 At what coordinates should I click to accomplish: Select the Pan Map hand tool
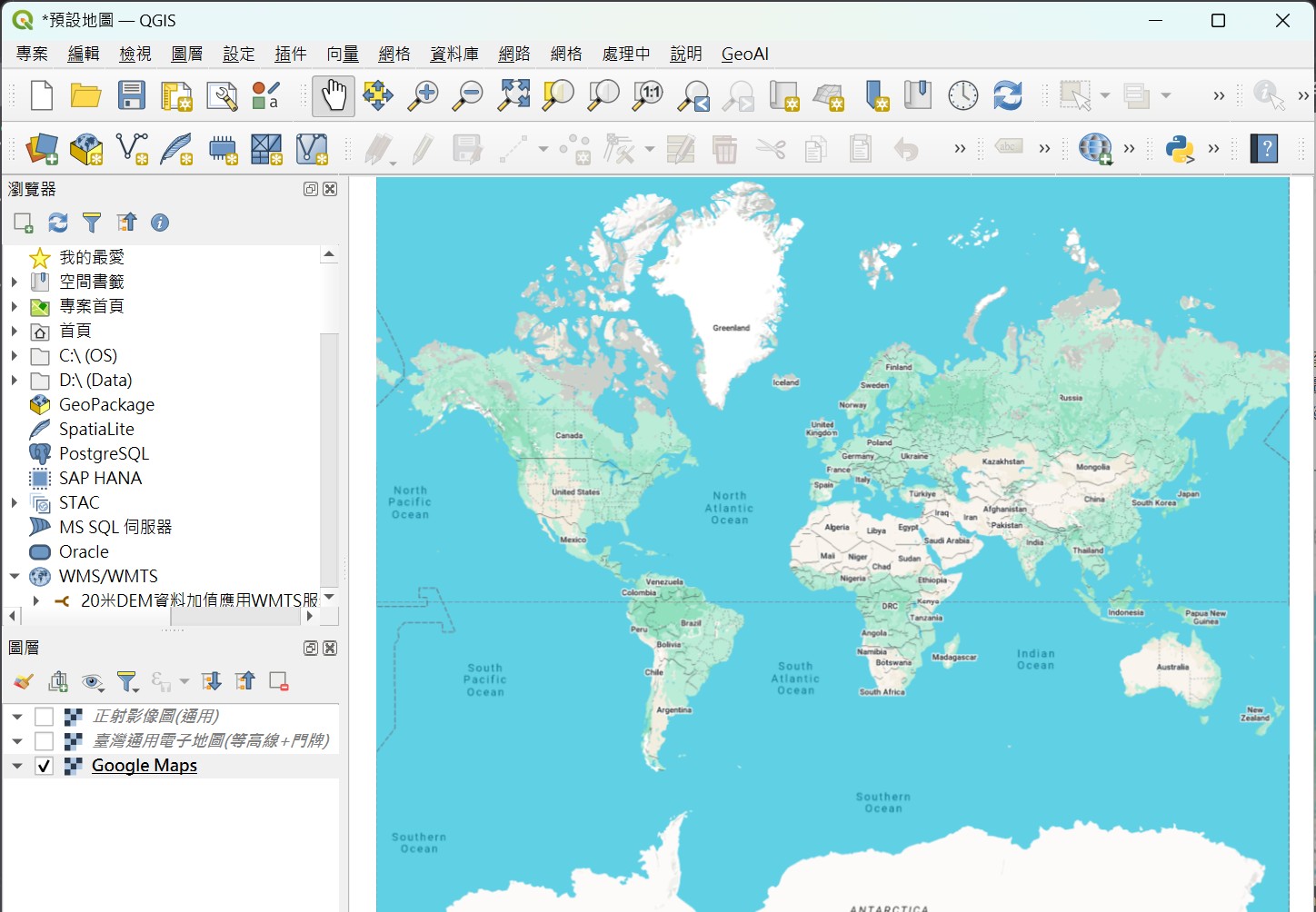(x=334, y=95)
